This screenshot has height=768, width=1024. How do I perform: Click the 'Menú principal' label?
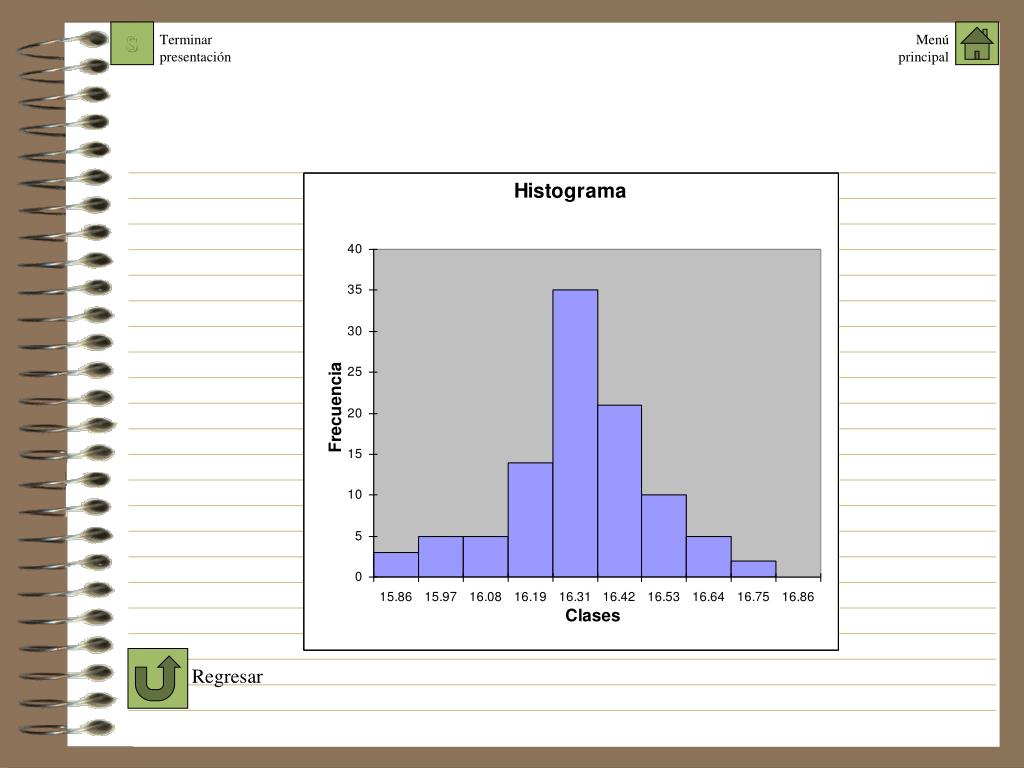[x=923, y=48]
